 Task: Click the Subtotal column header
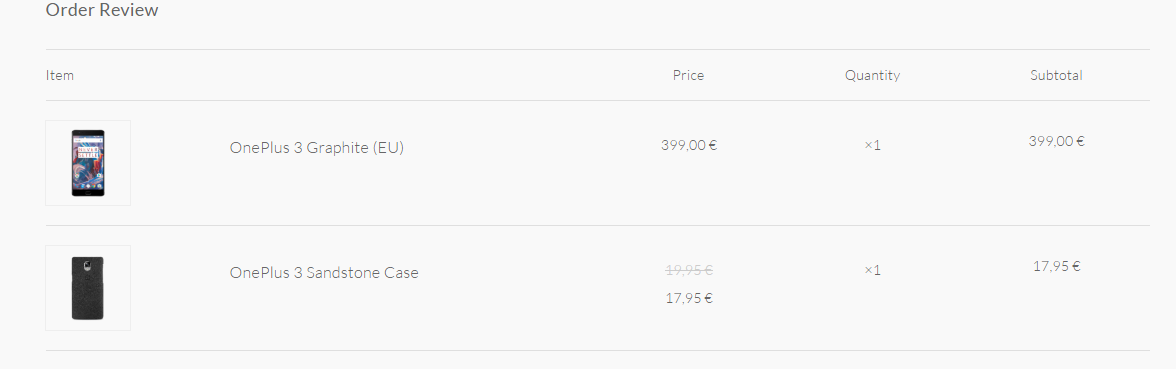tap(1056, 75)
